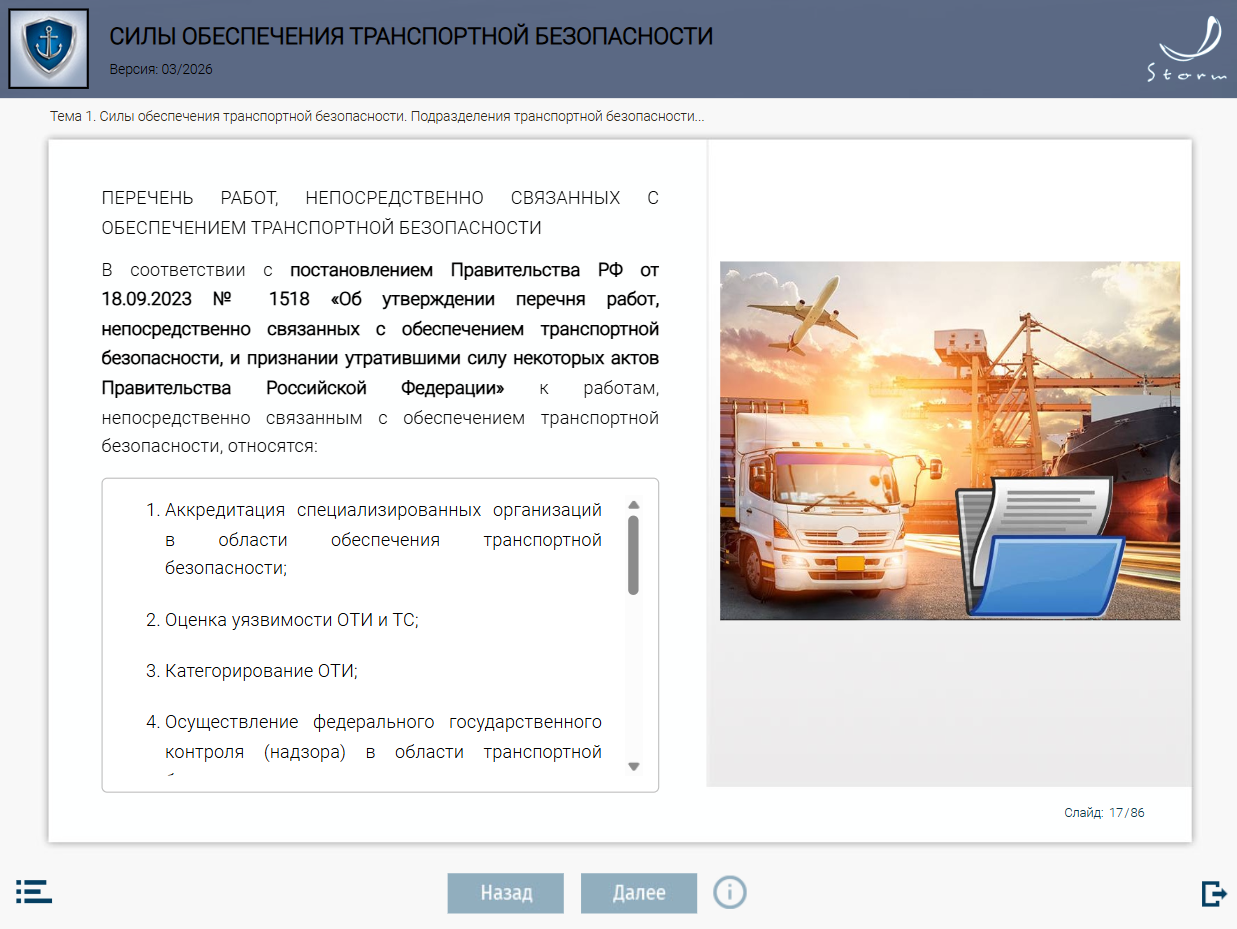Click the exit course icon
This screenshot has height=929, width=1237.
click(1213, 893)
